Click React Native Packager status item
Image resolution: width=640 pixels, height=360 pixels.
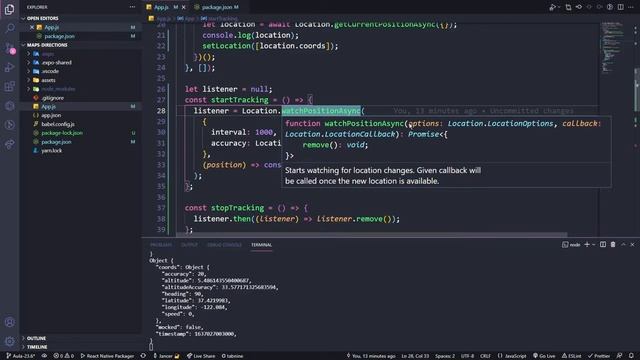107,356
